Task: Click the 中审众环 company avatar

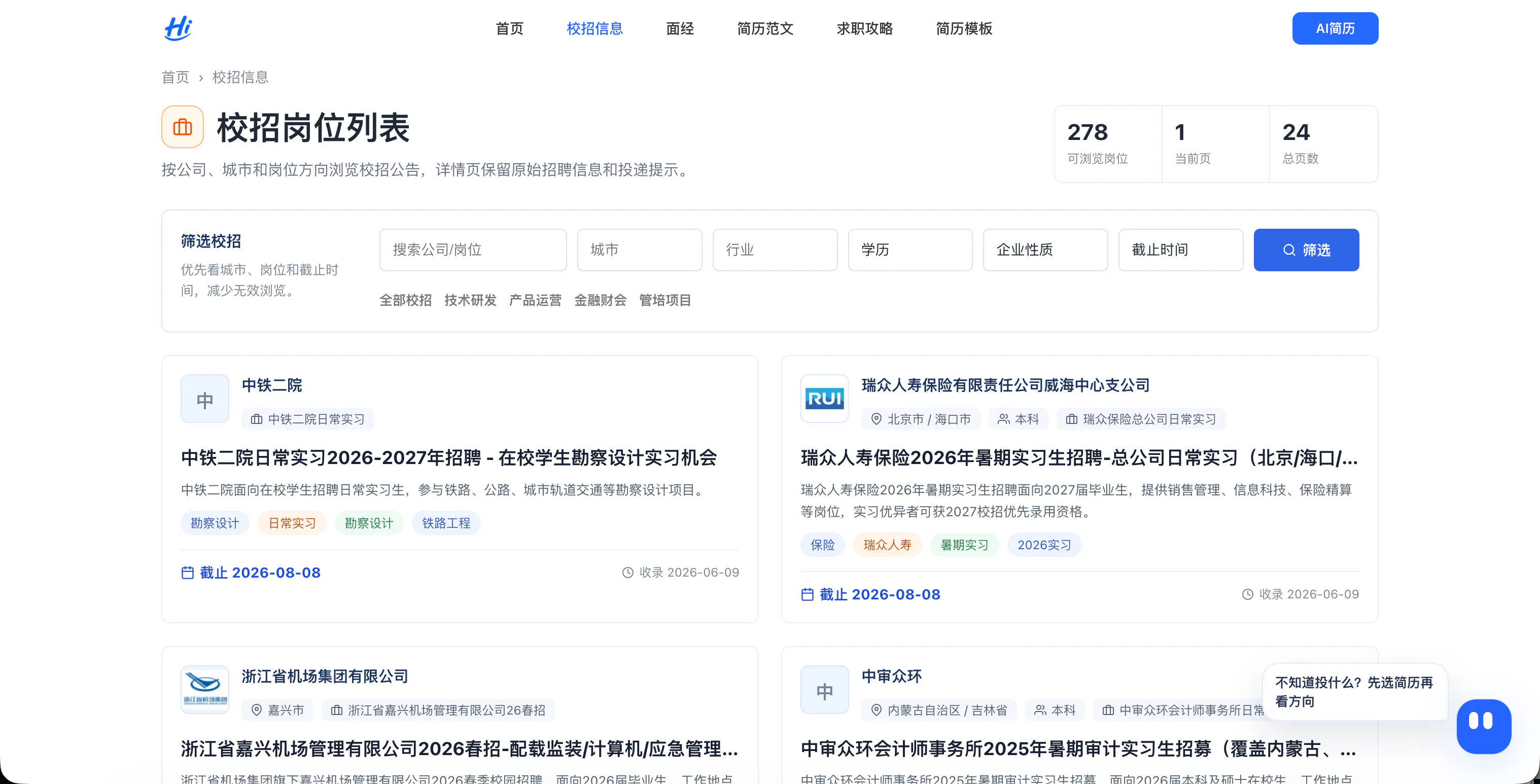Action: pos(824,690)
